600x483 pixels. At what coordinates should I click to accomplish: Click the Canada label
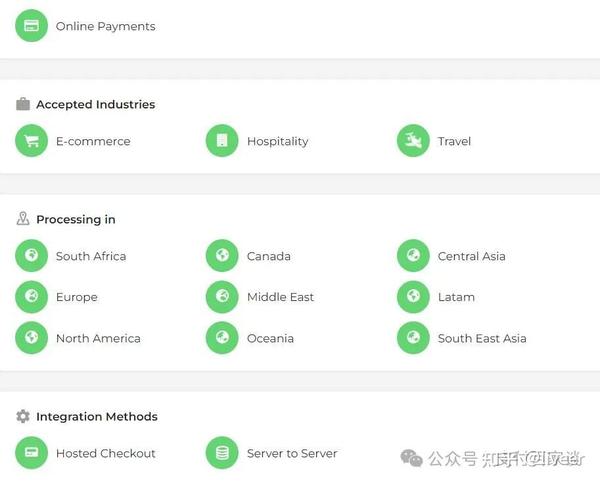point(269,256)
